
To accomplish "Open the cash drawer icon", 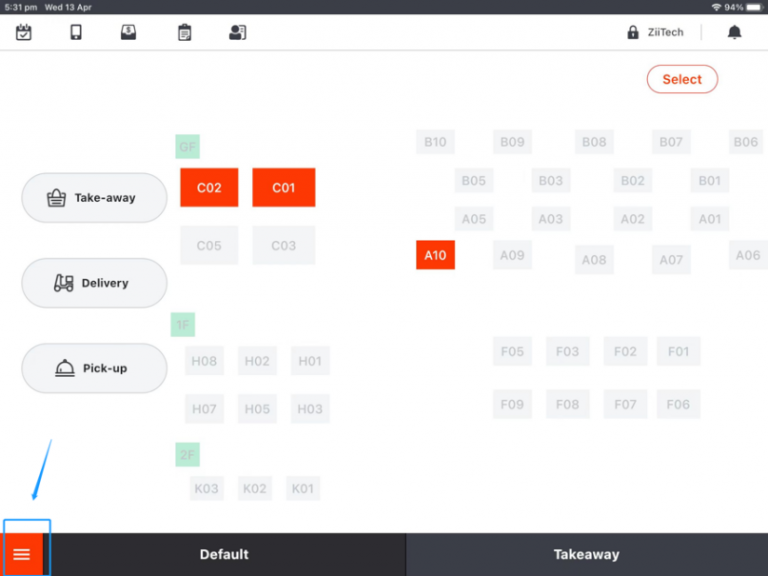I will [128, 32].
